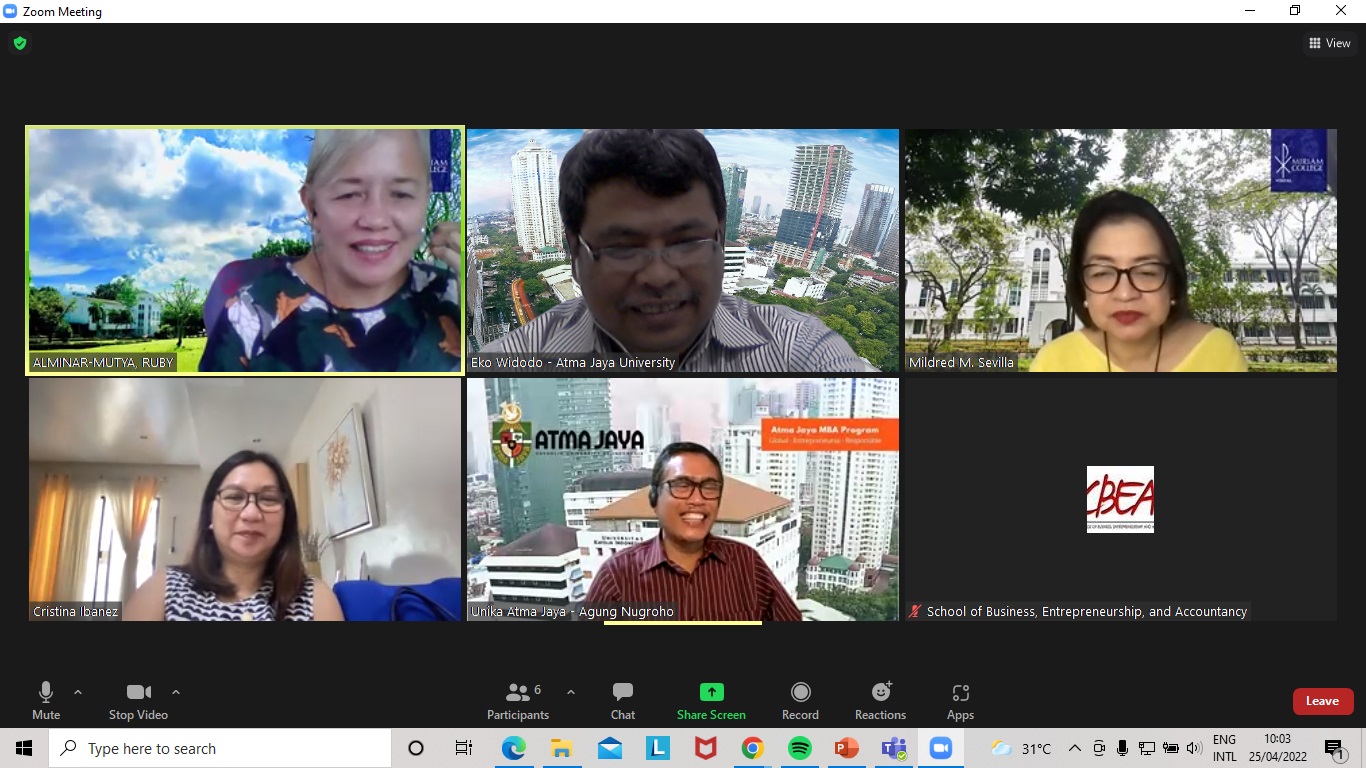Open the notifications action center
This screenshot has height=768, width=1366.
[x=1335, y=748]
